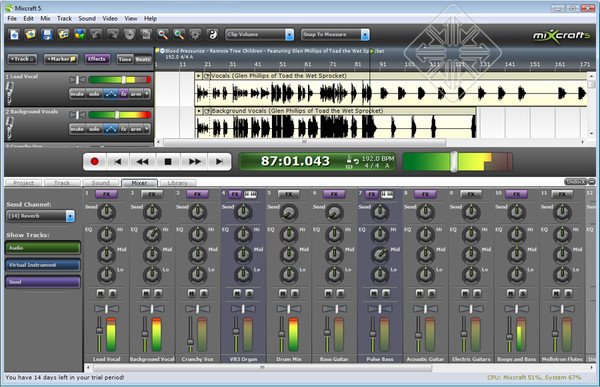Click the Stop playback button
The image size is (600, 387).
point(168,162)
